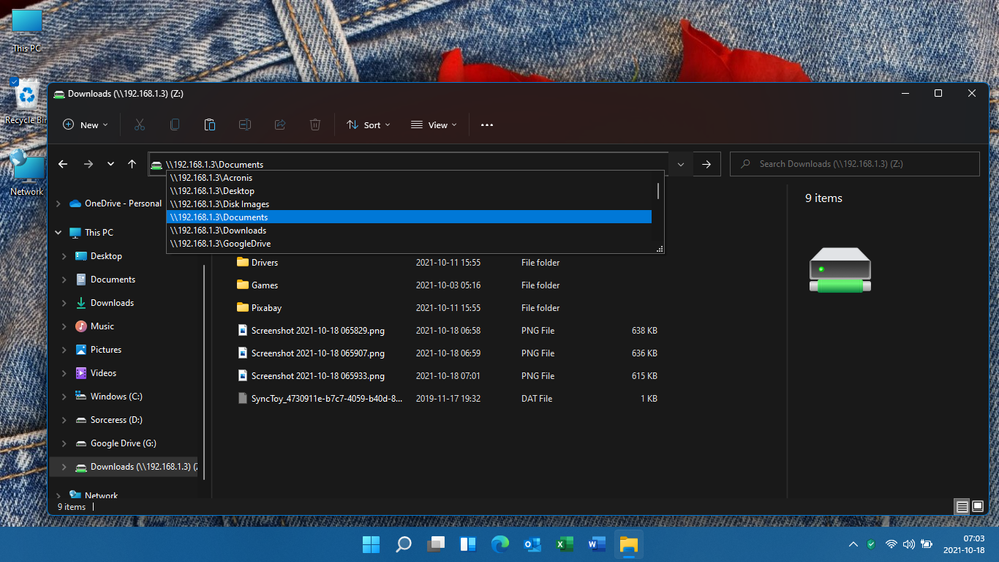Toggle address bar history dropdown arrow

point(680,164)
